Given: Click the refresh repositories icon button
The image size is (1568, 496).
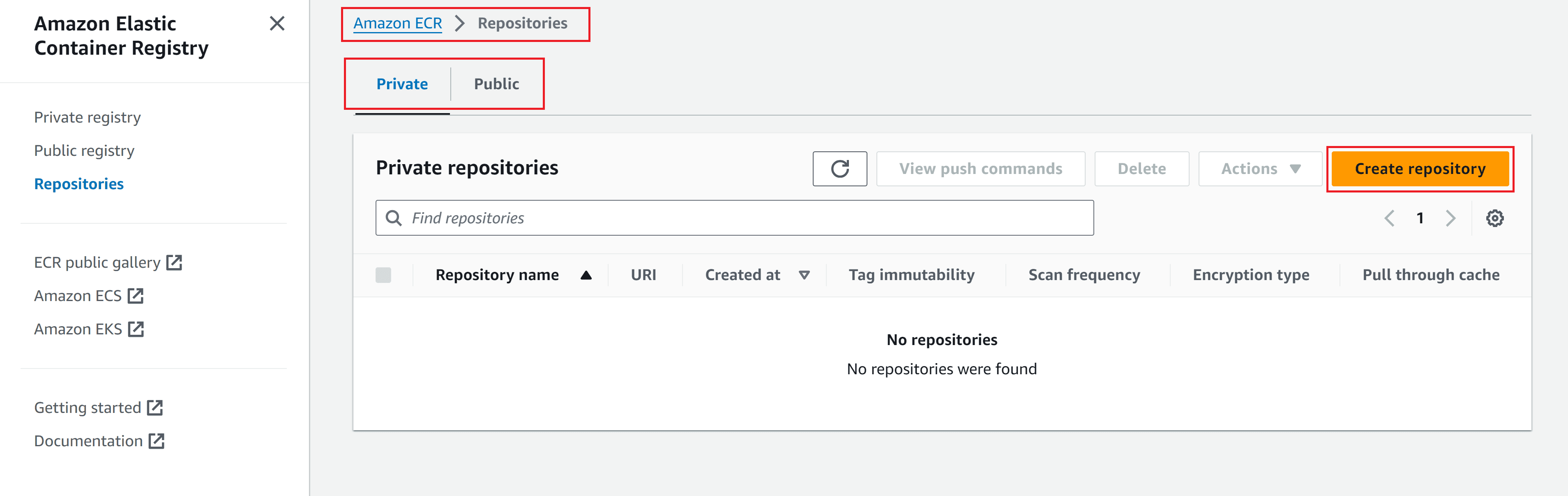Looking at the screenshot, I should pyautogui.click(x=839, y=169).
